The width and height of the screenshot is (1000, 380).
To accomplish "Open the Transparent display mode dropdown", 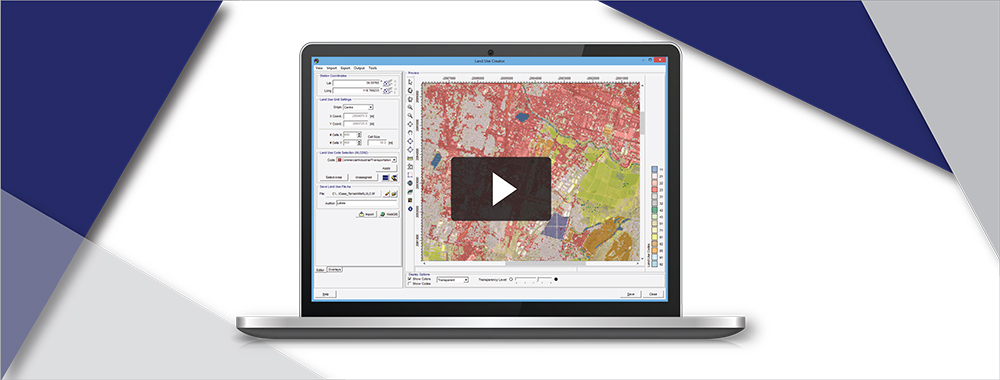I will click(x=452, y=279).
